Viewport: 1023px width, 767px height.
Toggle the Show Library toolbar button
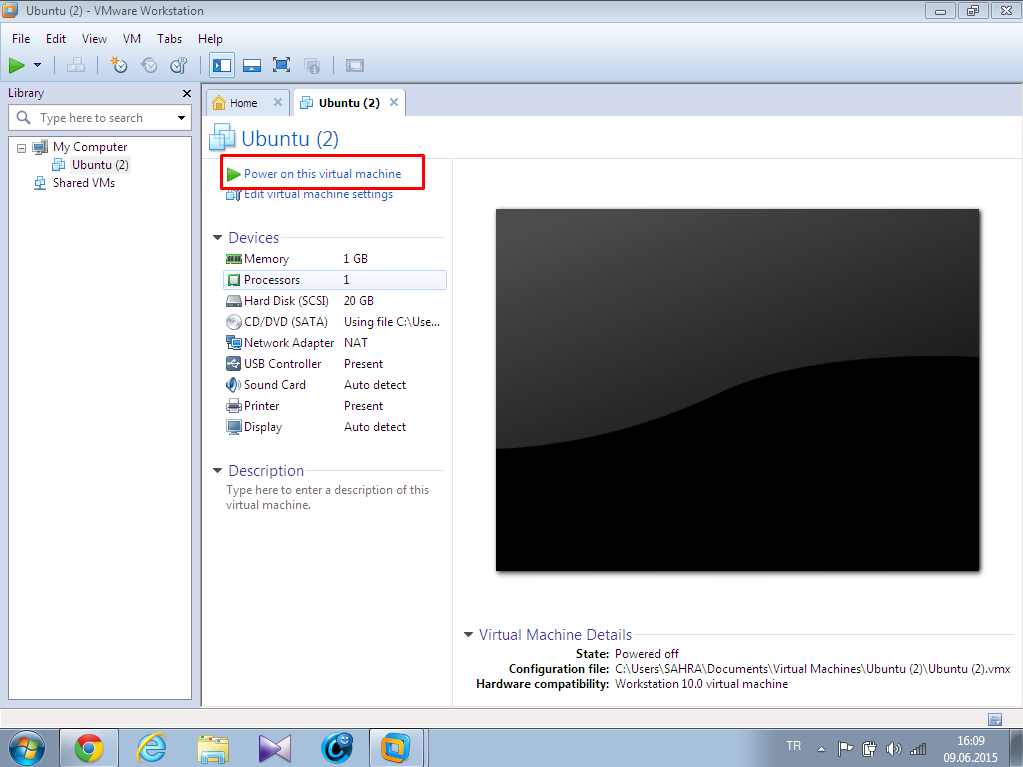(x=222, y=65)
